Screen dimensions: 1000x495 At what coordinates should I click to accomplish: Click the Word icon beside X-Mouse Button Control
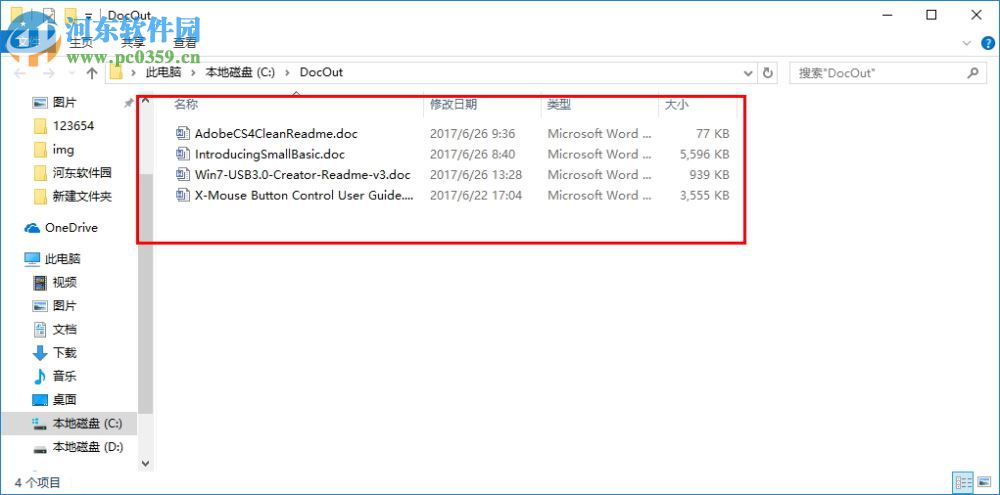click(x=183, y=195)
